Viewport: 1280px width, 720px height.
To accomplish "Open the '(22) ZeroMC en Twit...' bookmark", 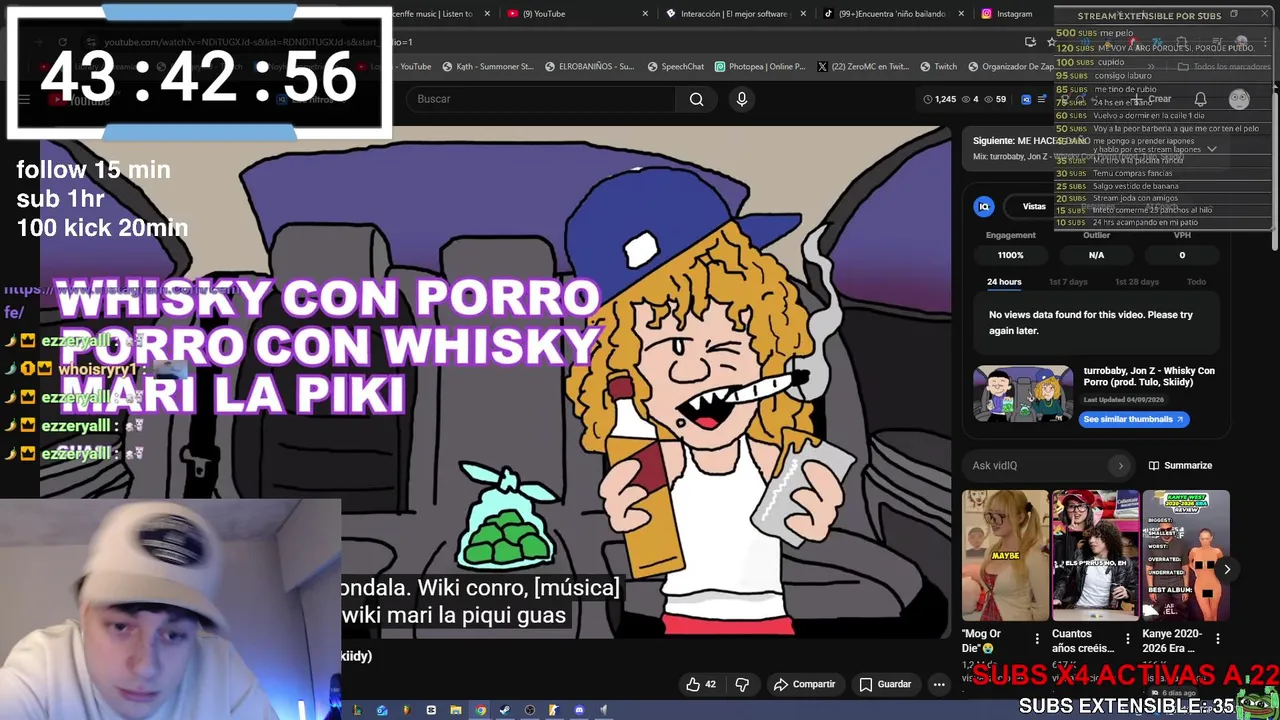I will click(x=862, y=67).
